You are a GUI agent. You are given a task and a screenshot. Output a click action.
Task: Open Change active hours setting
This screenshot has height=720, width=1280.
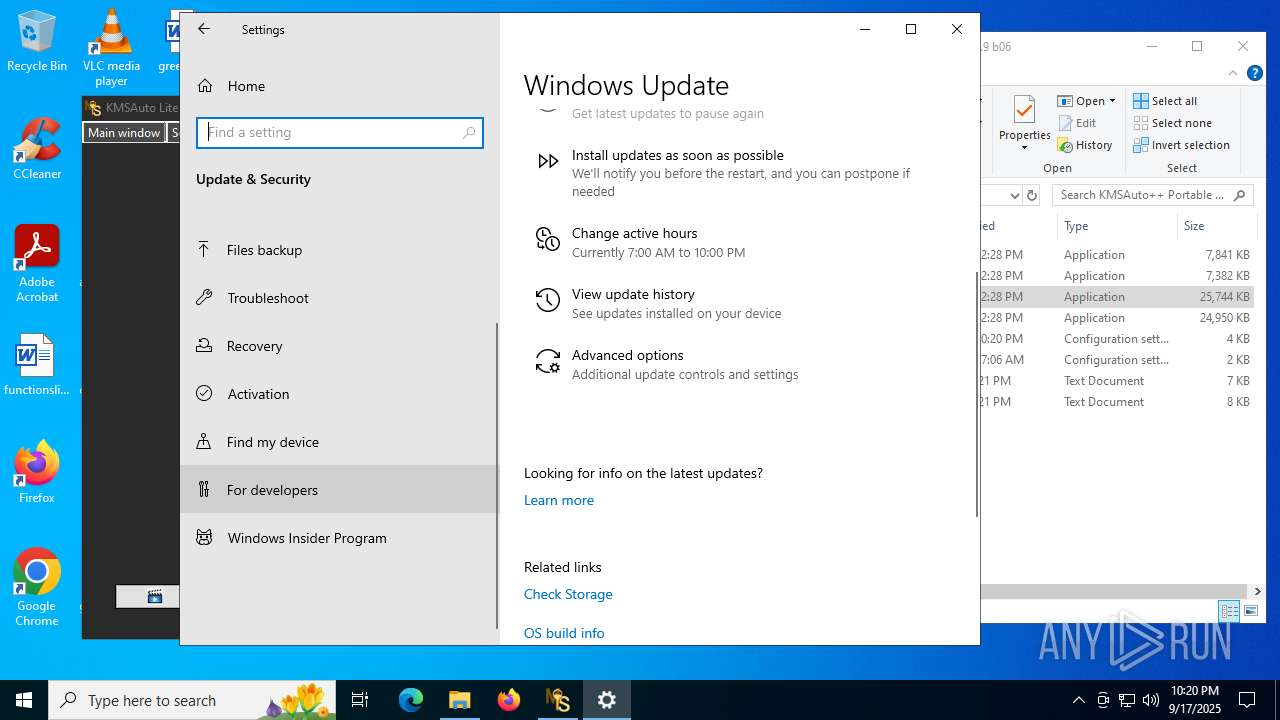(740, 242)
